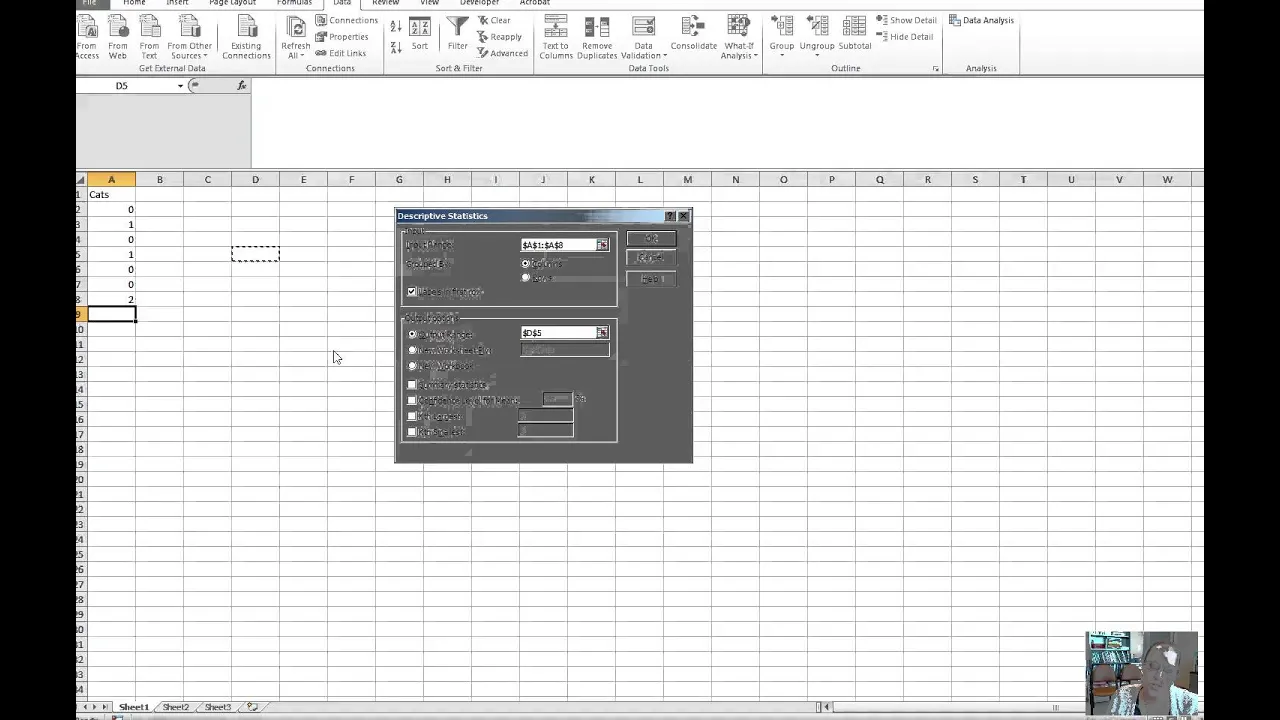The width and height of the screenshot is (1280, 720).
Task: Select New Worksheet Ply radio button
Action: click(412, 350)
